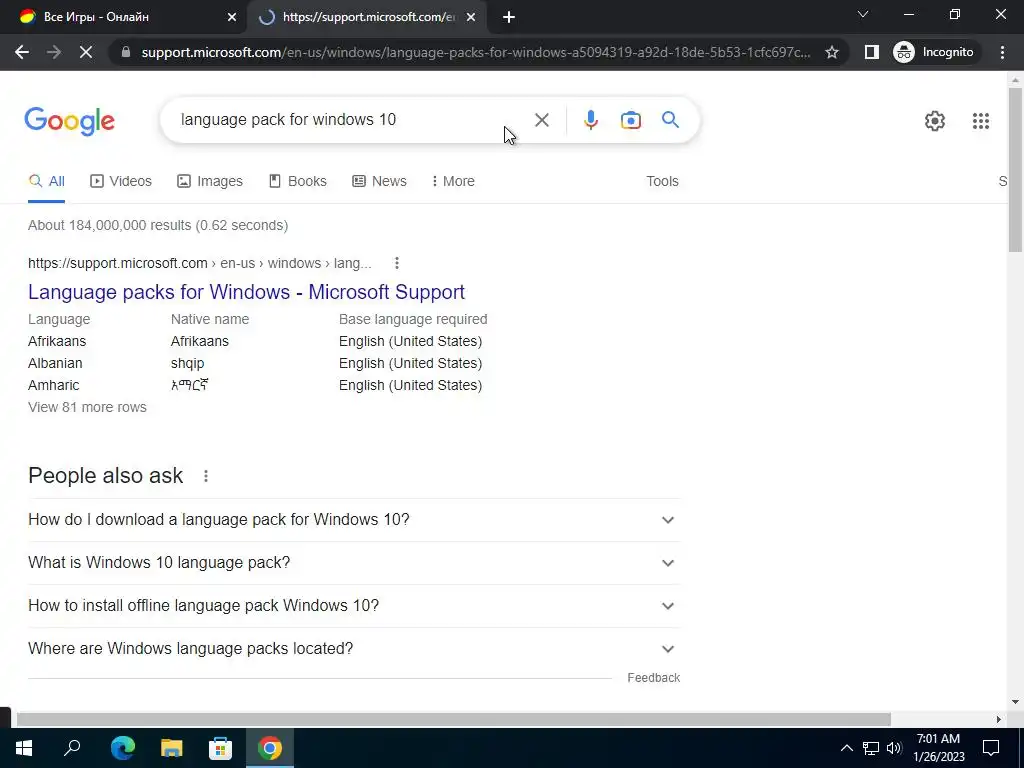
Task: Open People also ask three-dot options
Action: coord(206,476)
